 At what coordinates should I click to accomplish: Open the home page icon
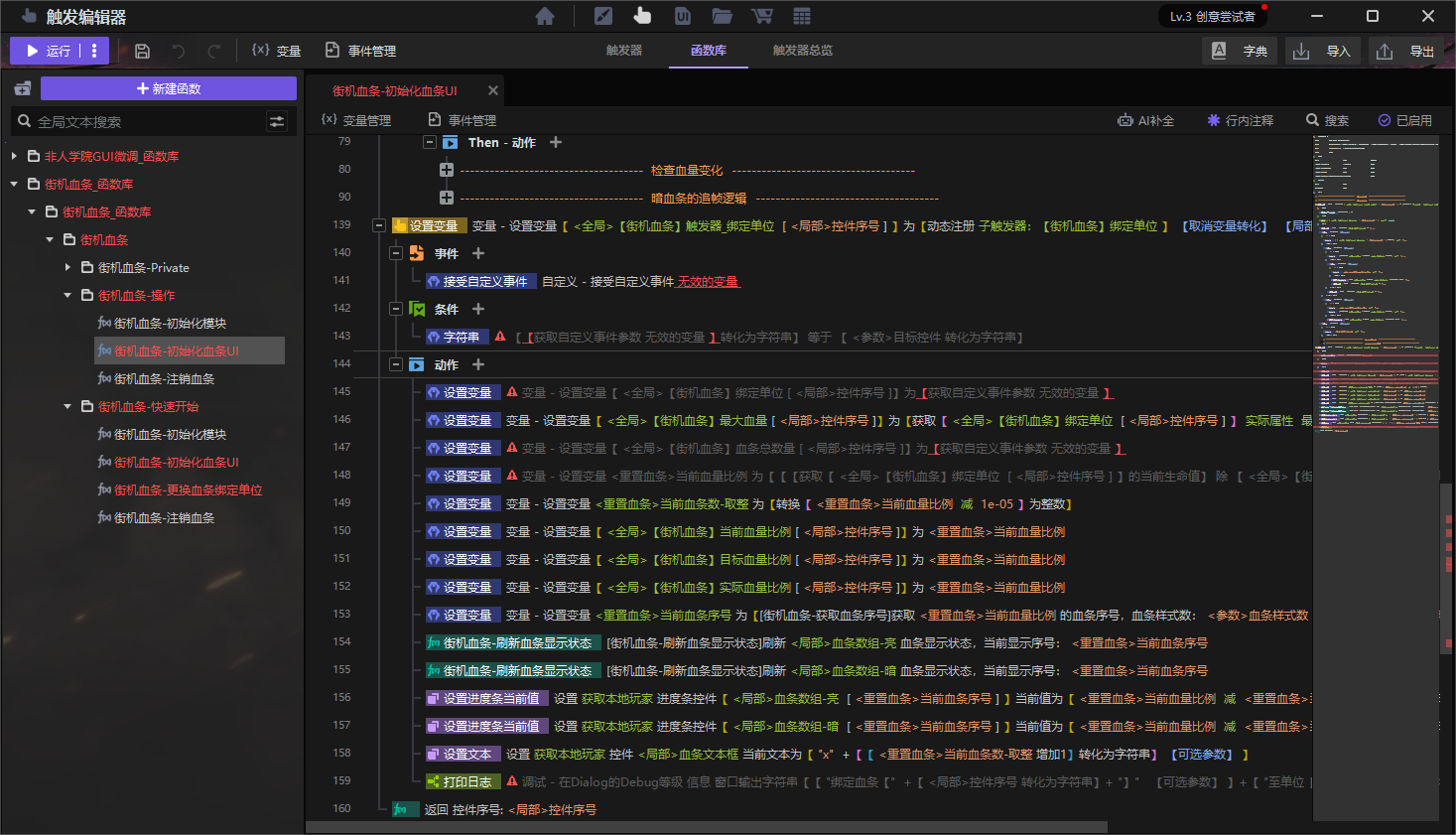tap(544, 16)
